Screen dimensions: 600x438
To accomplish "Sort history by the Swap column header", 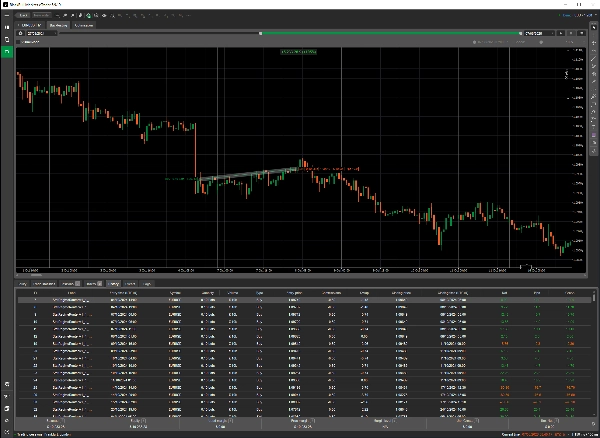I will (364, 293).
